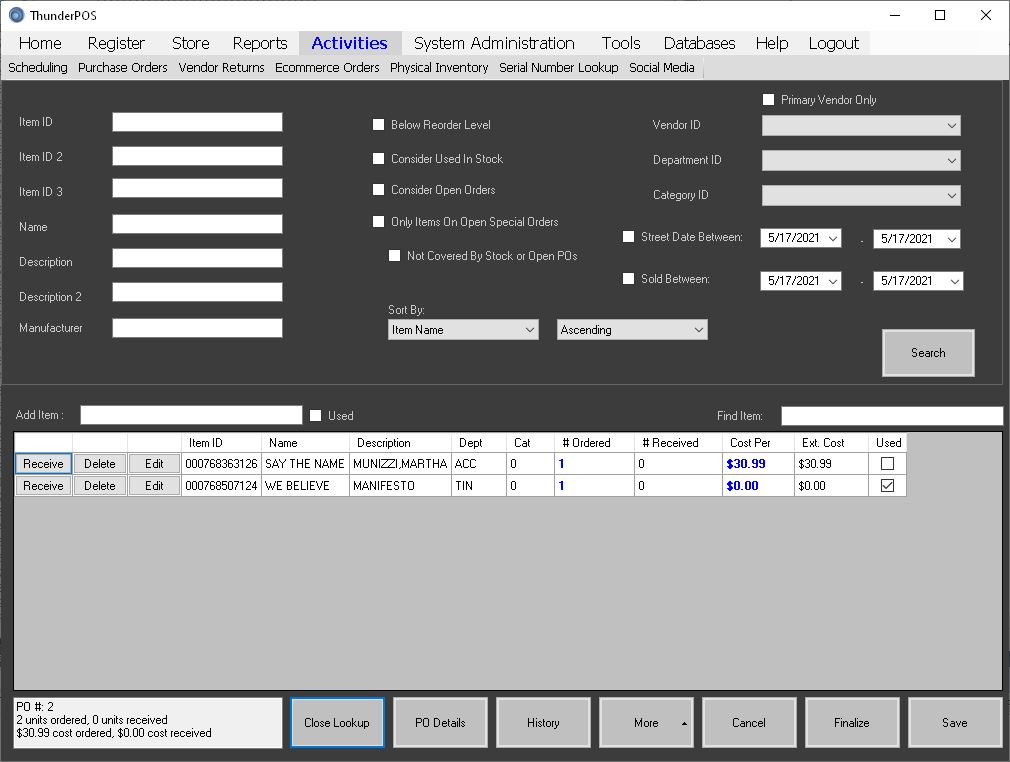Open Scheduling submenu item

point(37,67)
